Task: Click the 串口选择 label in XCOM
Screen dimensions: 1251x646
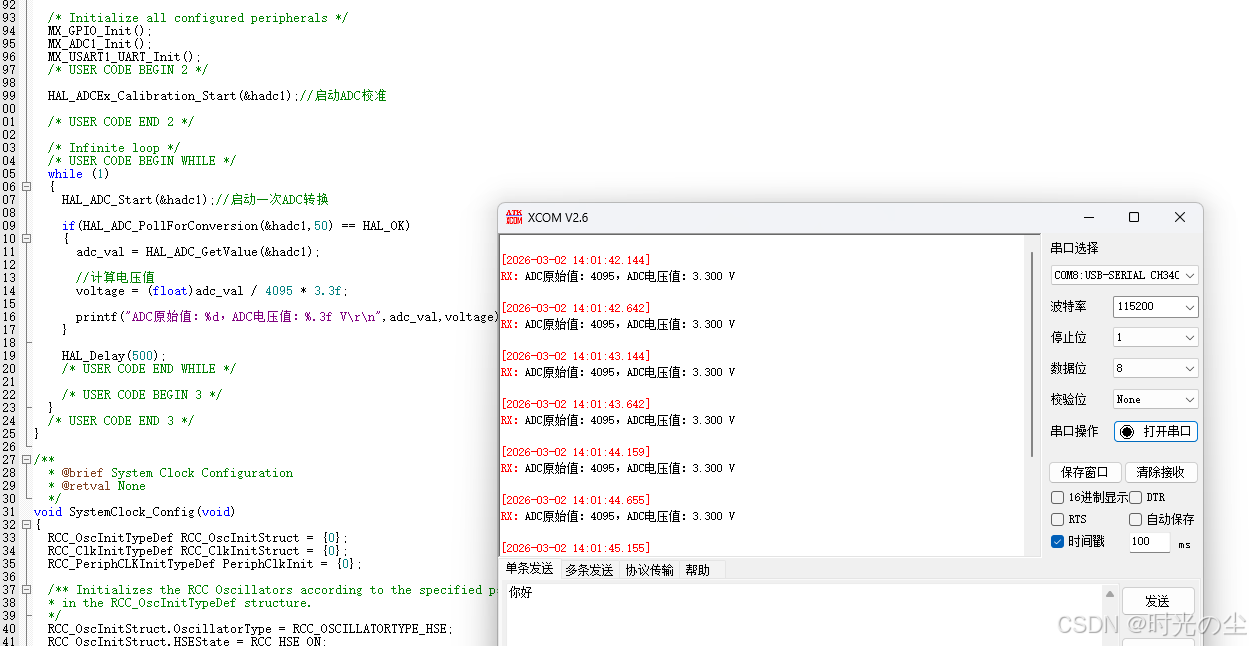Action: (x=1075, y=248)
